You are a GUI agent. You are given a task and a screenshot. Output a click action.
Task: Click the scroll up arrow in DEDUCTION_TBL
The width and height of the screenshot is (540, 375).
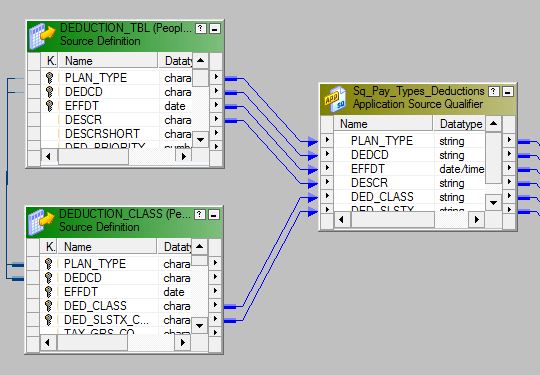tap(200, 61)
